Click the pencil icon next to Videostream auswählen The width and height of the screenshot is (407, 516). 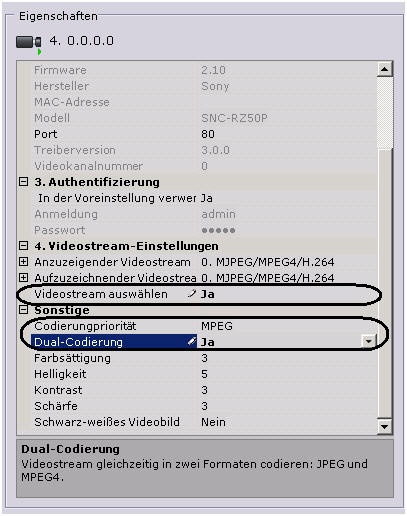[192, 294]
